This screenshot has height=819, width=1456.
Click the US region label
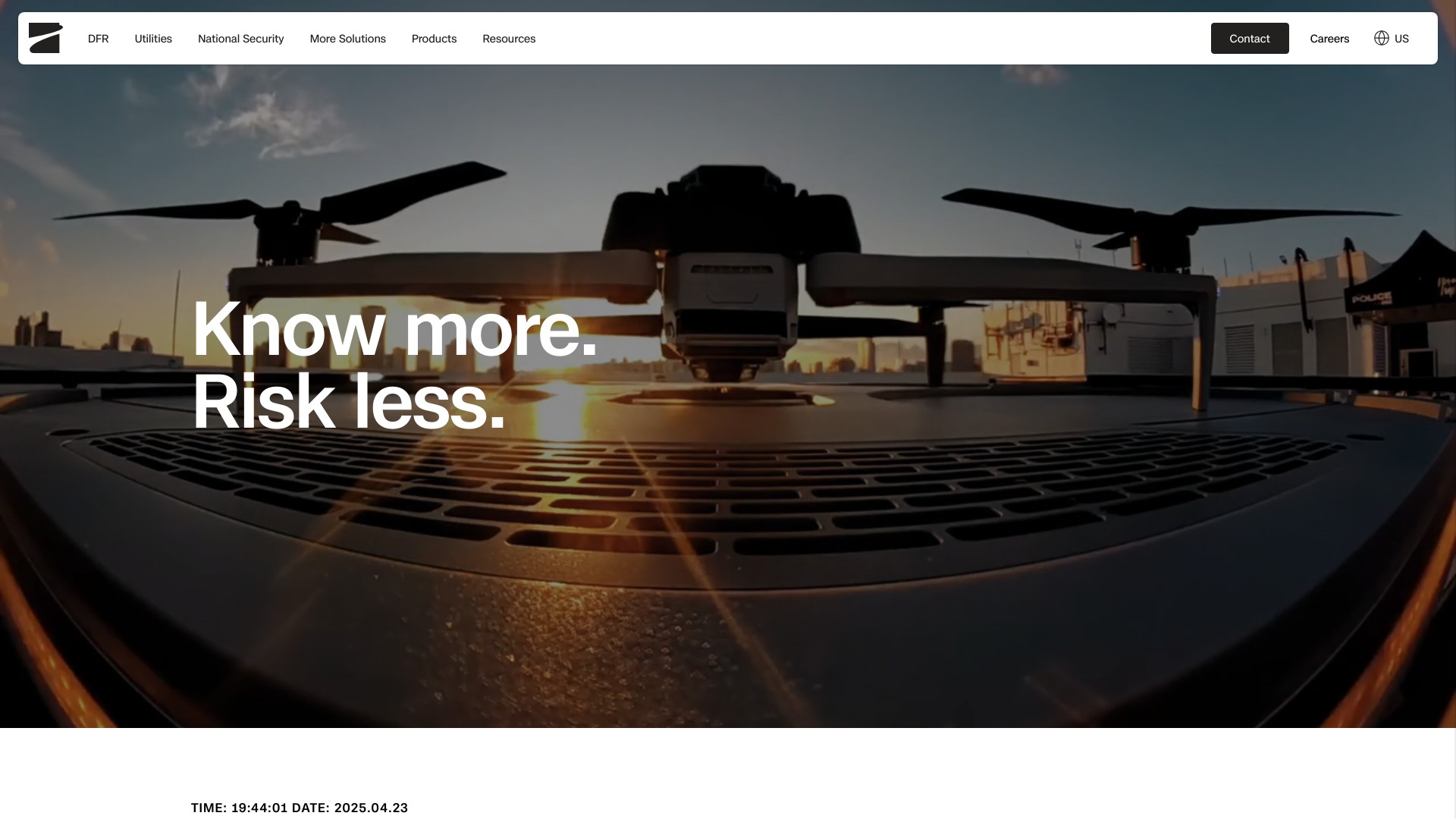click(1401, 39)
